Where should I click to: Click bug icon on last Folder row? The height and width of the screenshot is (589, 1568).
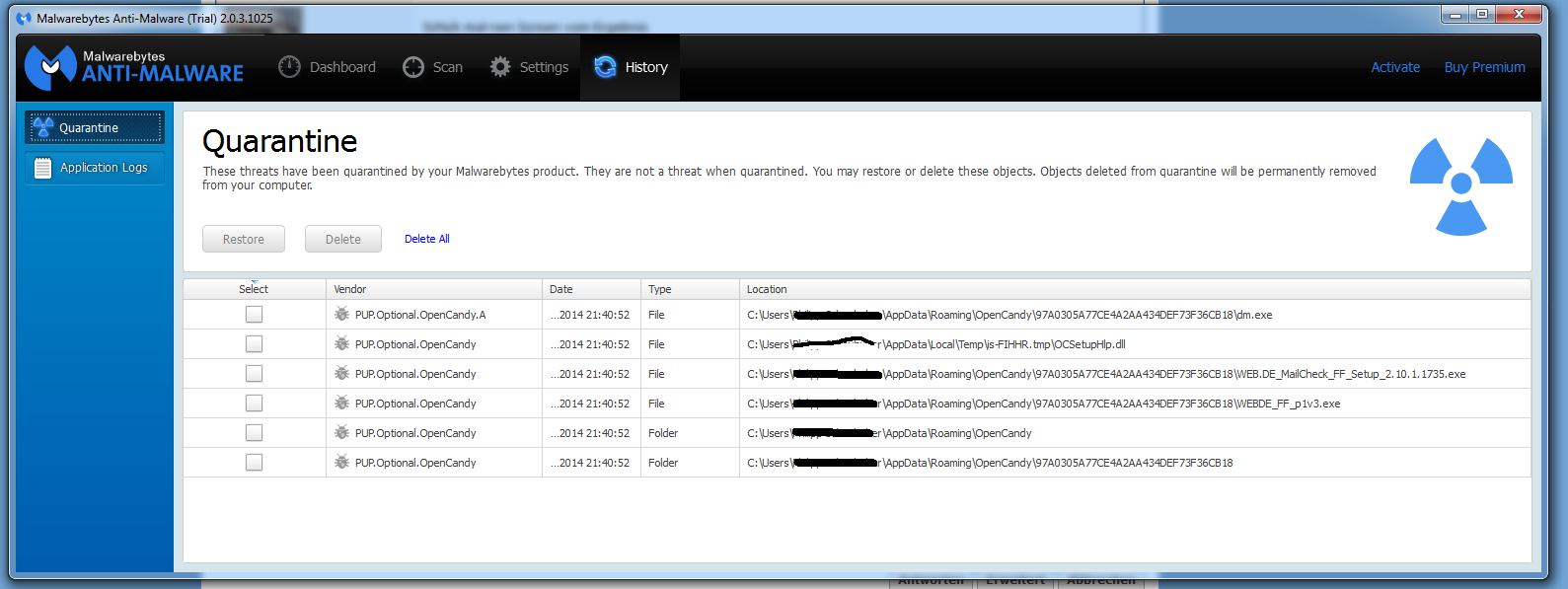coord(341,462)
